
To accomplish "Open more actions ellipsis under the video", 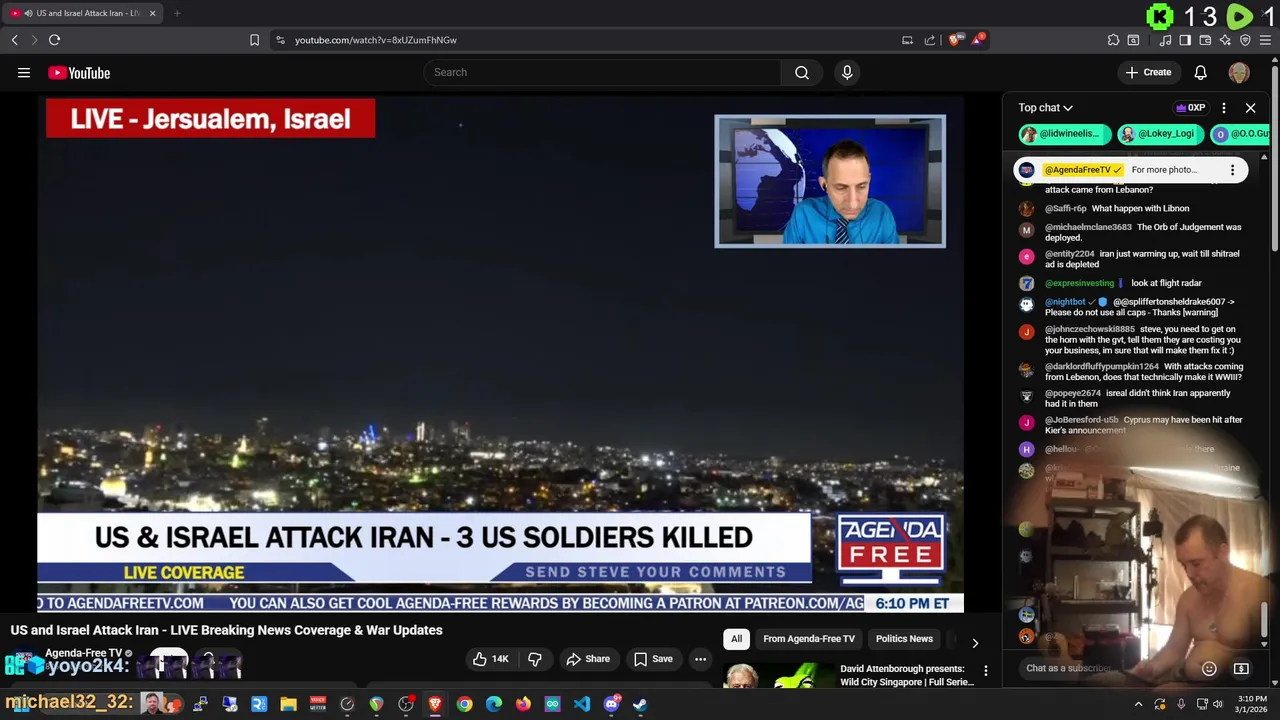I will tap(701, 659).
